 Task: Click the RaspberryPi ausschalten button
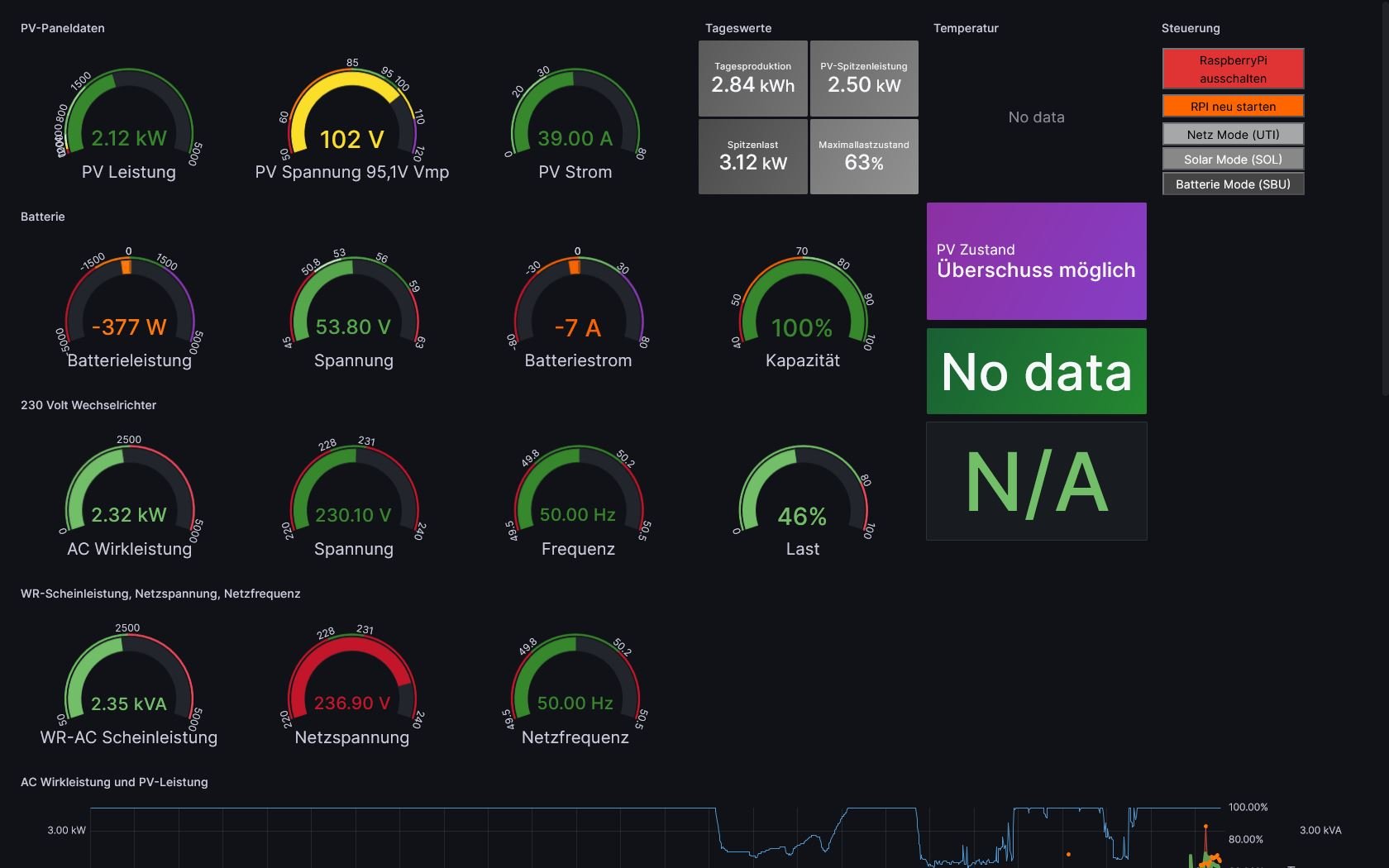[1233, 69]
